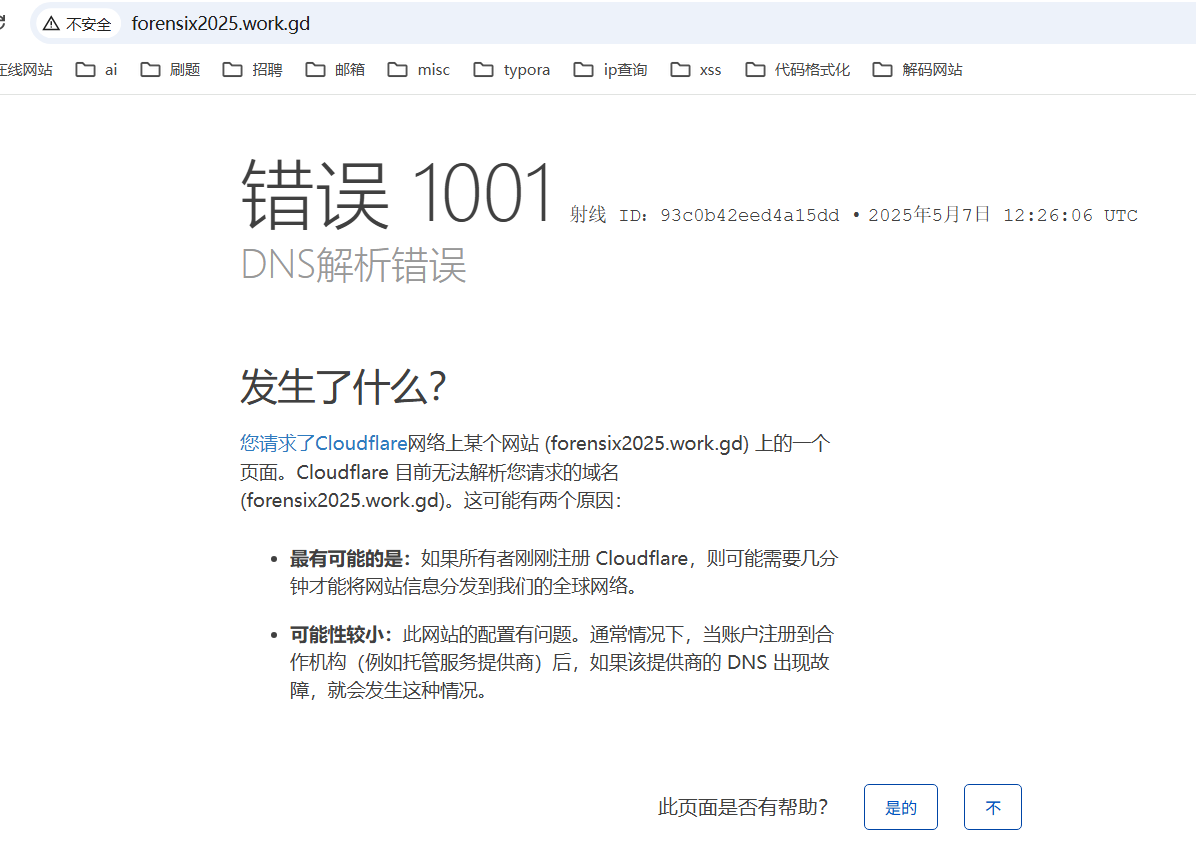The width and height of the screenshot is (1196, 854).
Task: Open the xss bookmark folder
Action: [696, 69]
